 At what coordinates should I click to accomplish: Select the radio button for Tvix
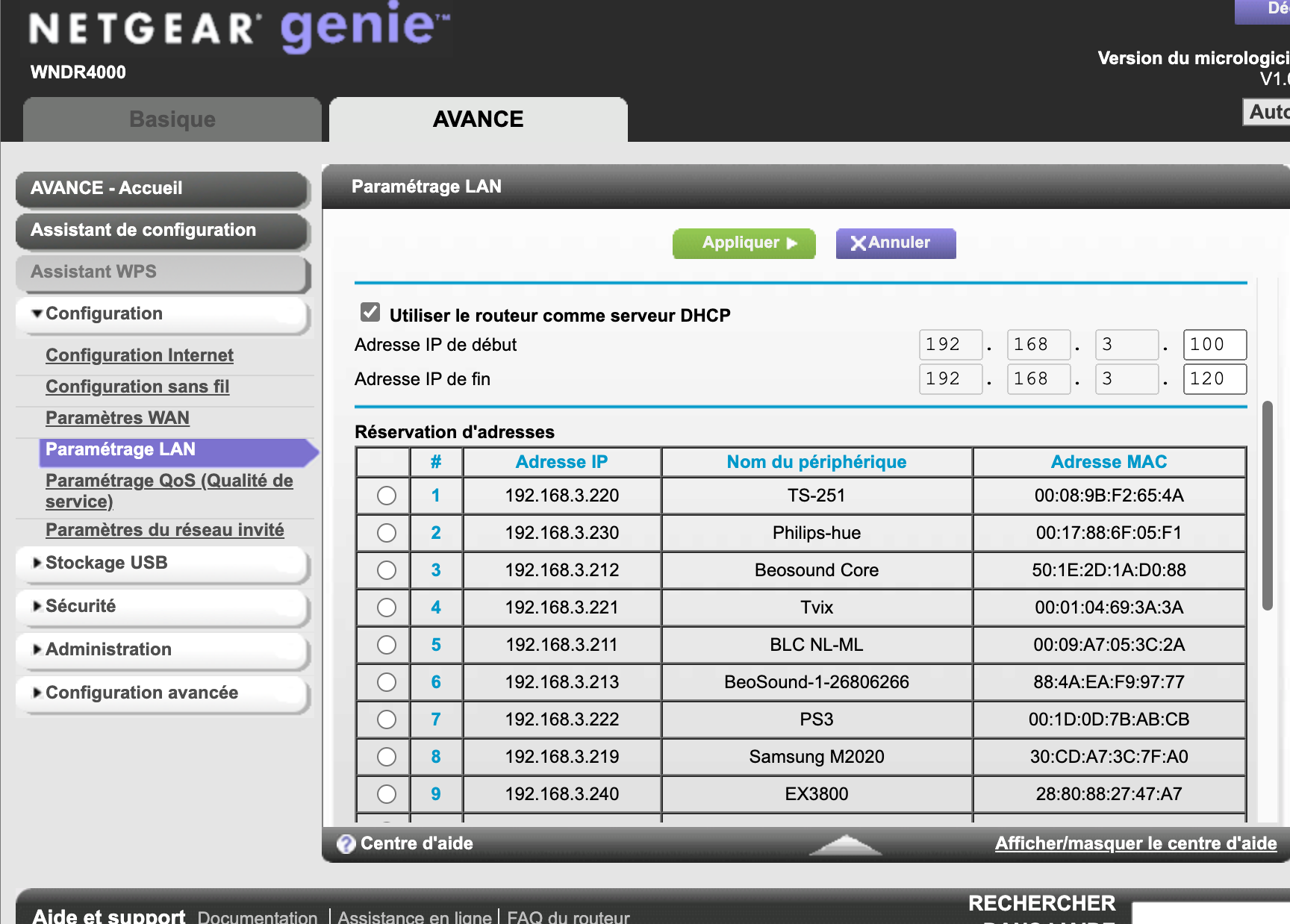tap(387, 608)
